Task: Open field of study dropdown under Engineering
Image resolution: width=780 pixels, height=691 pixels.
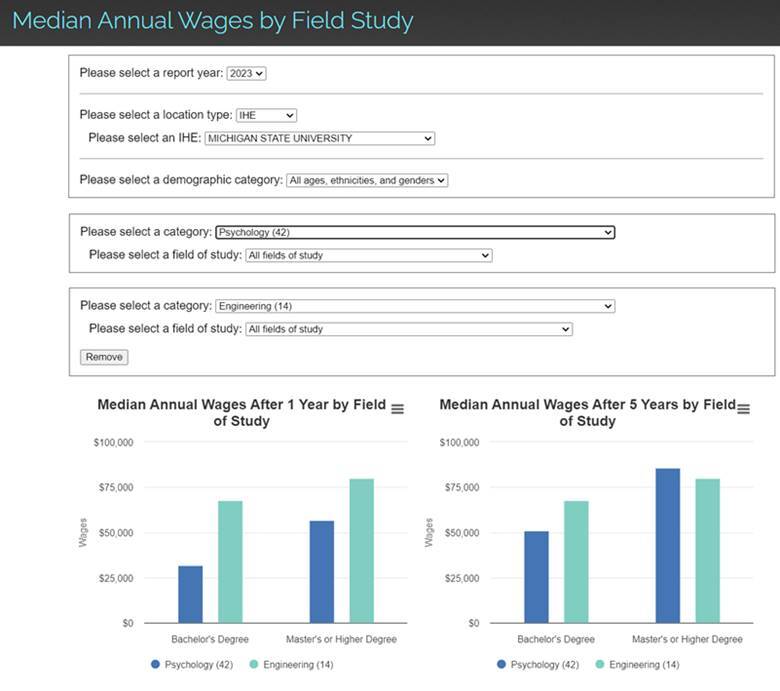Action: (x=408, y=329)
